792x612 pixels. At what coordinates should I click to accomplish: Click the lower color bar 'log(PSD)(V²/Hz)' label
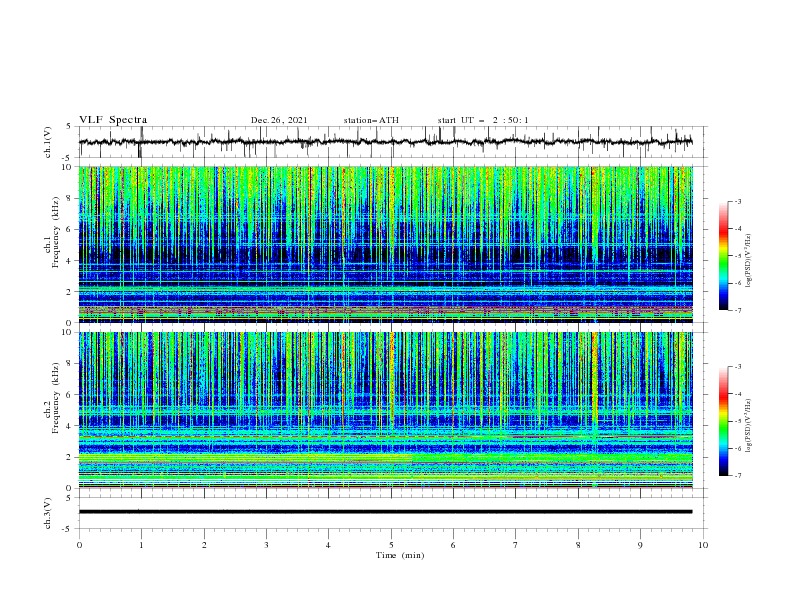pos(749,426)
